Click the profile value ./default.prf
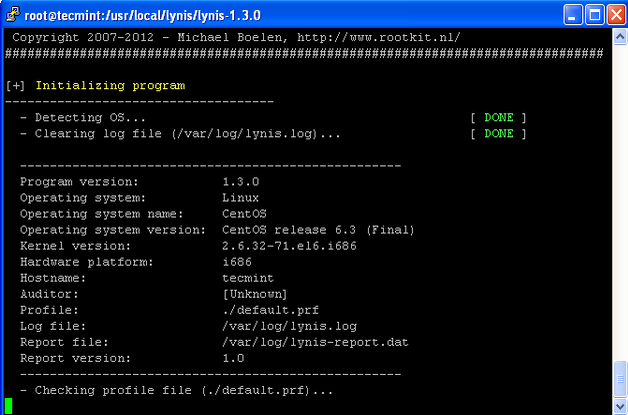Viewport: 628px width, 415px height. pos(270,310)
